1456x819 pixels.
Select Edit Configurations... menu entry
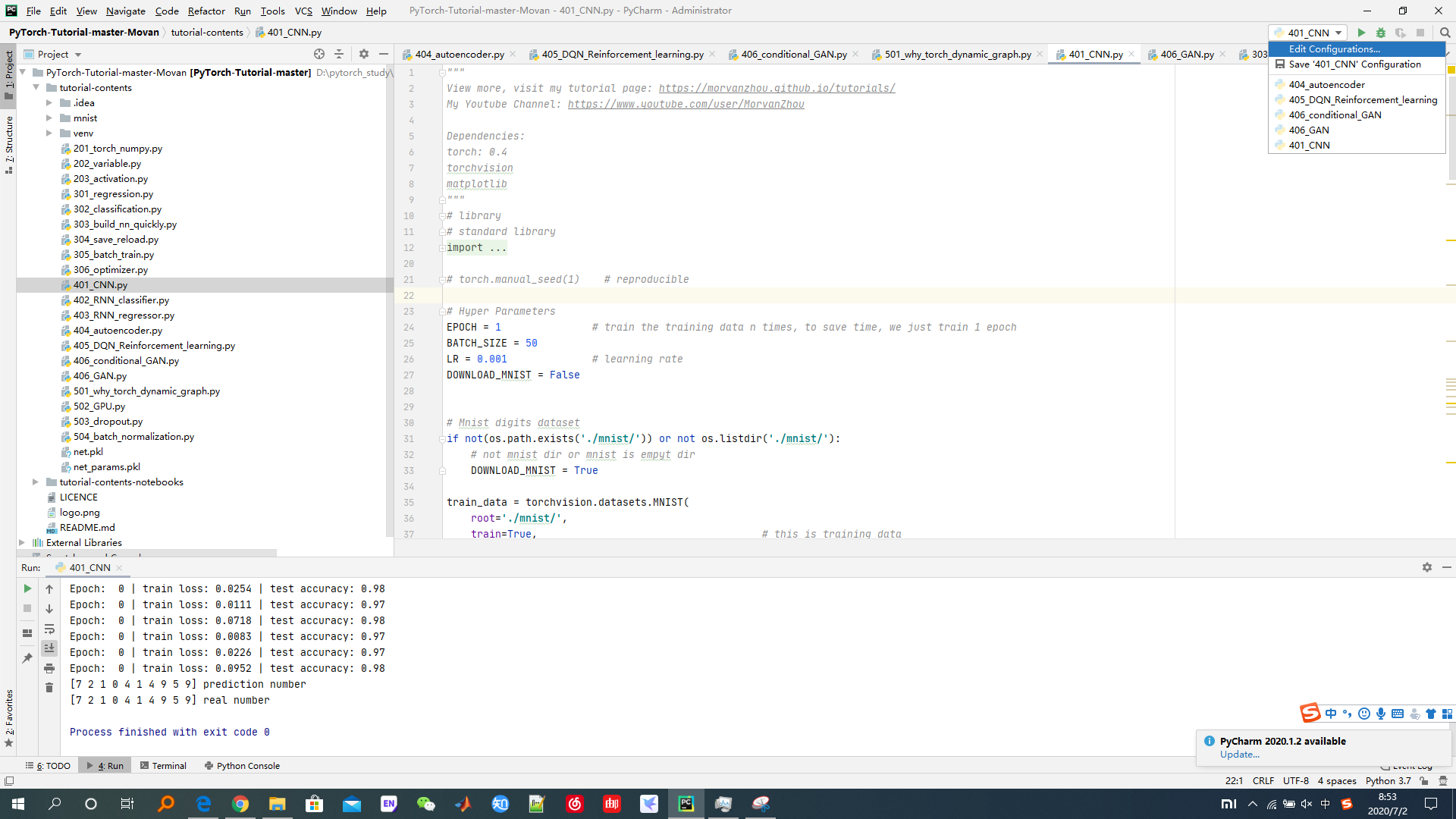pyautogui.click(x=1357, y=49)
